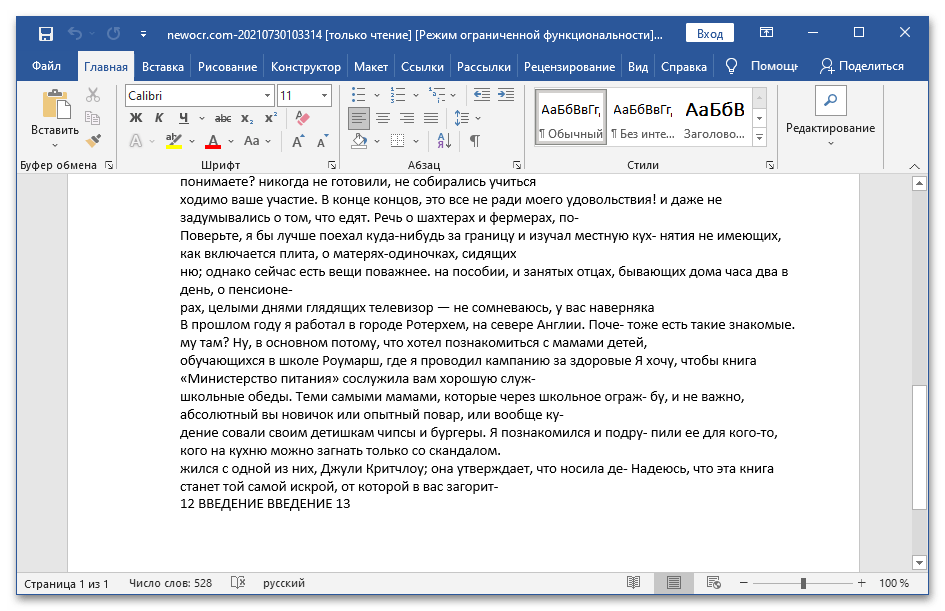Open the font size 11 dropdown

tap(324, 96)
